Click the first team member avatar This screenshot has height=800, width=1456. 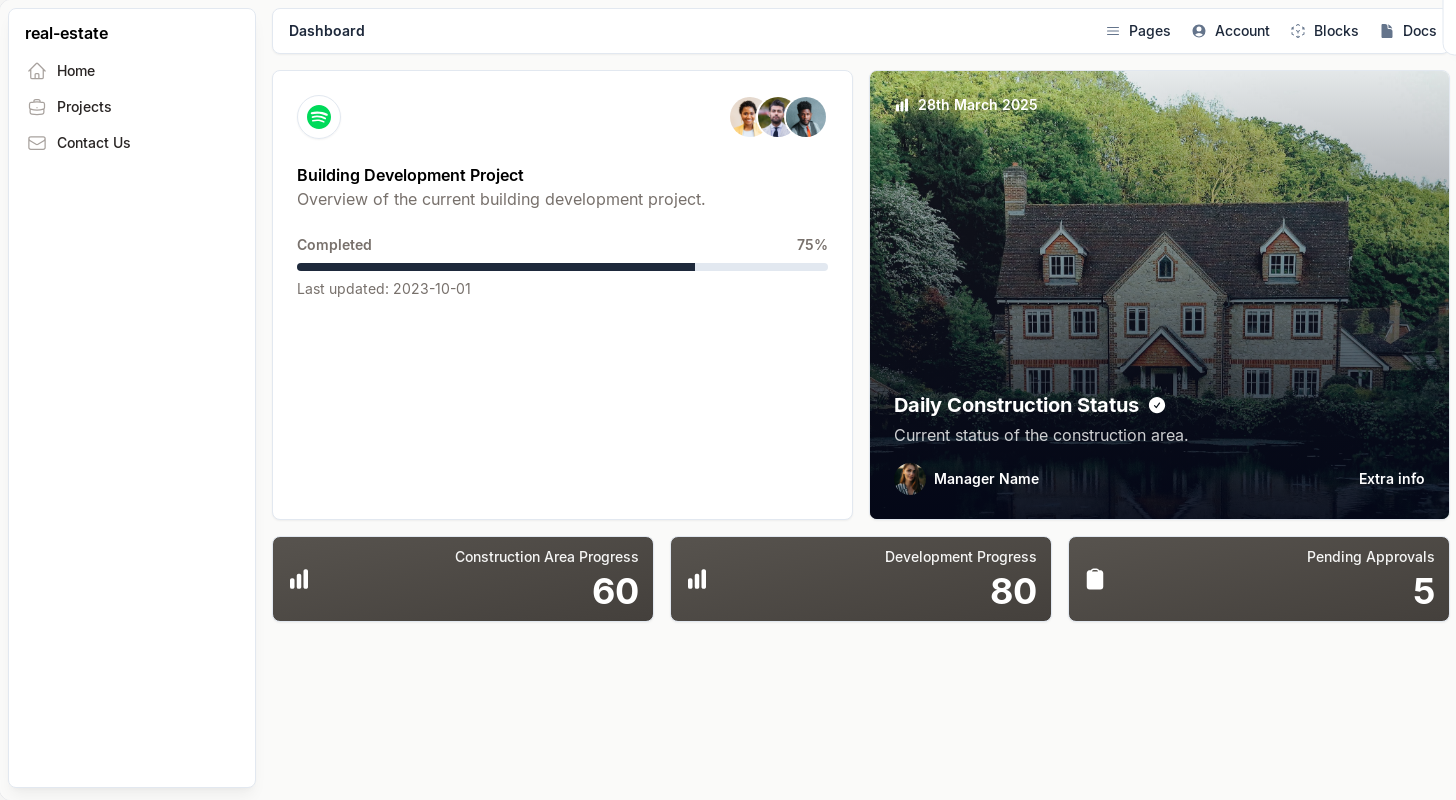click(x=746, y=117)
